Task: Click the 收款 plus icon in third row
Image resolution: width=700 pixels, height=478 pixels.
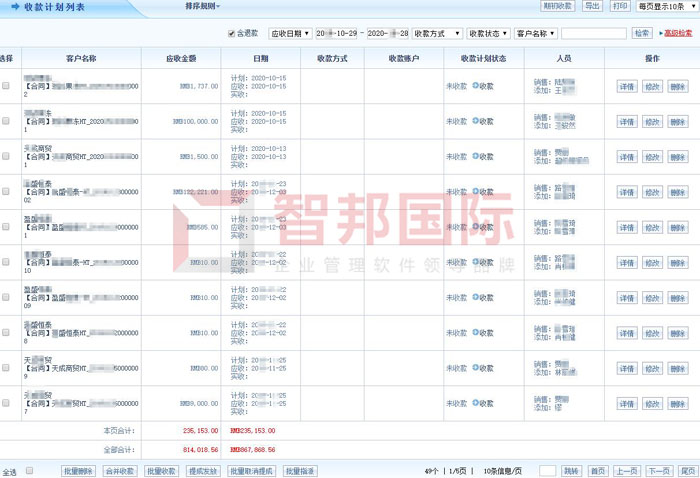Action: click(x=475, y=156)
